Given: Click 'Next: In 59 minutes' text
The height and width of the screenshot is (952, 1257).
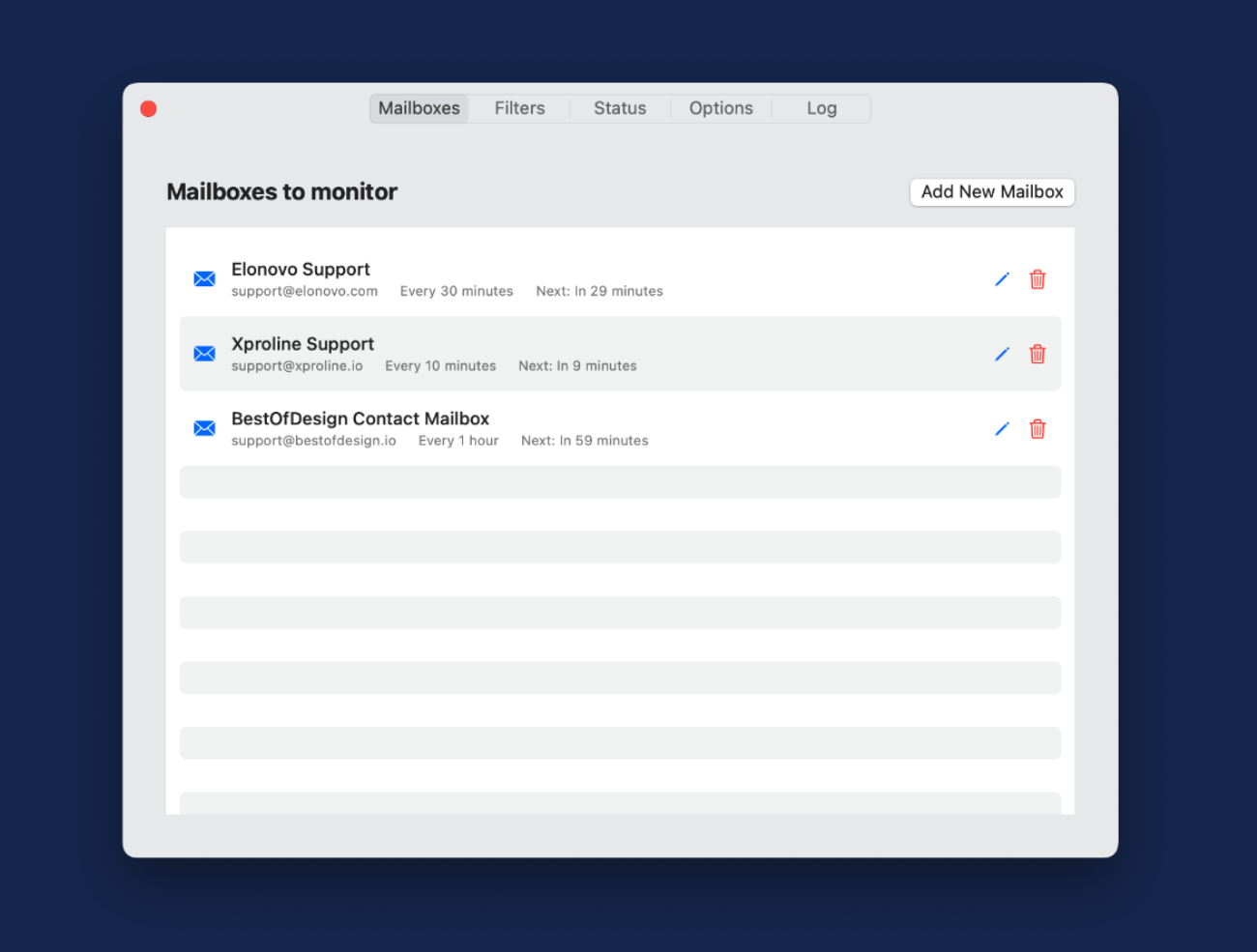Looking at the screenshot, I should 585,440.
